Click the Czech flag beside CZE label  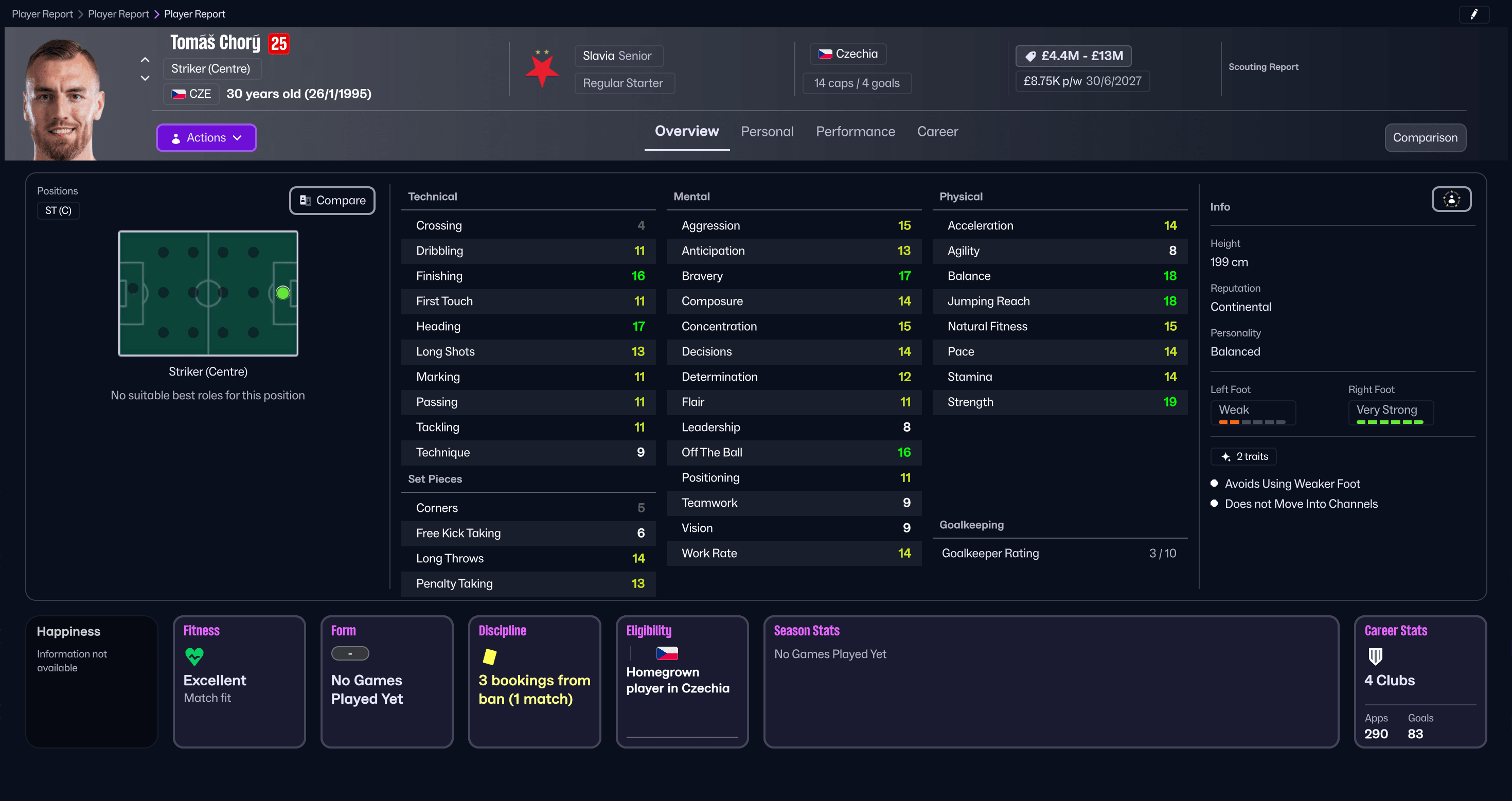178,93
